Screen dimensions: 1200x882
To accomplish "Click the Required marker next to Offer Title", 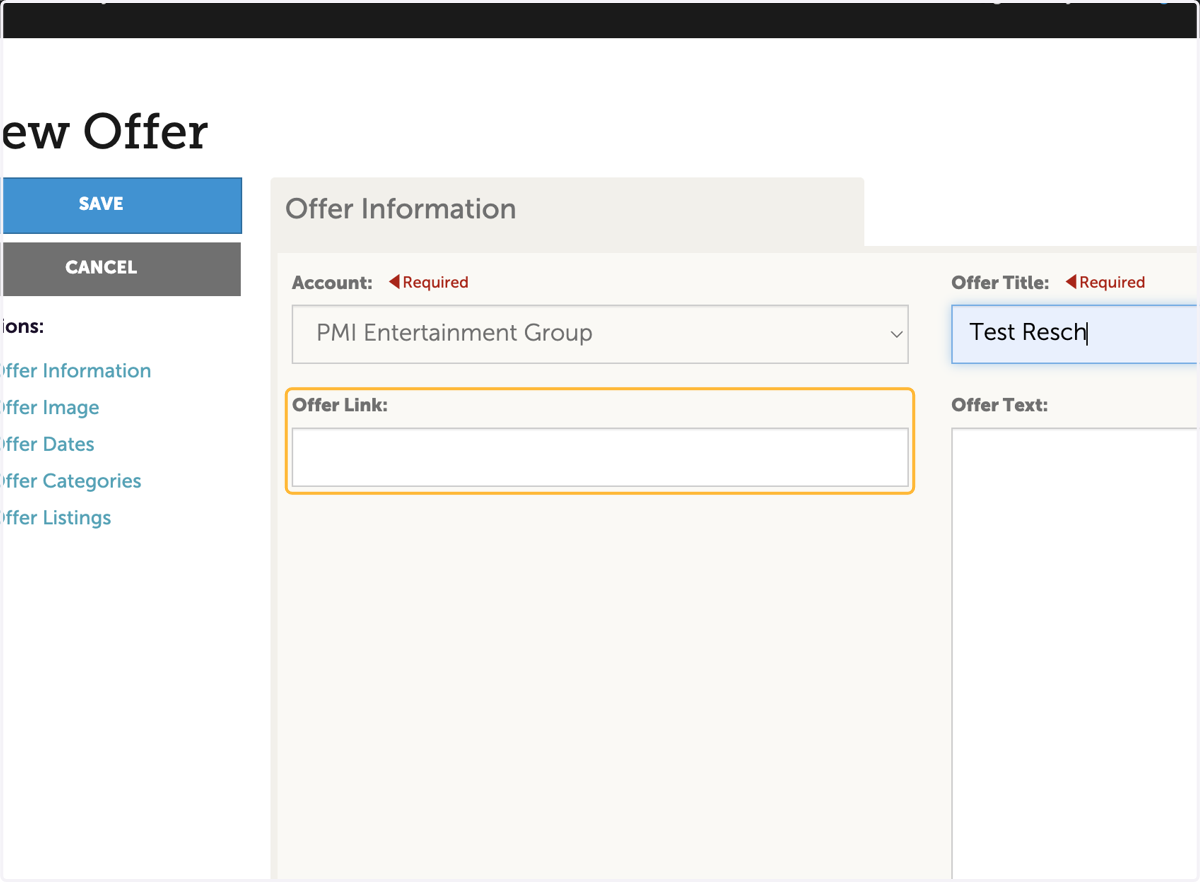I will pos(1105,283).
